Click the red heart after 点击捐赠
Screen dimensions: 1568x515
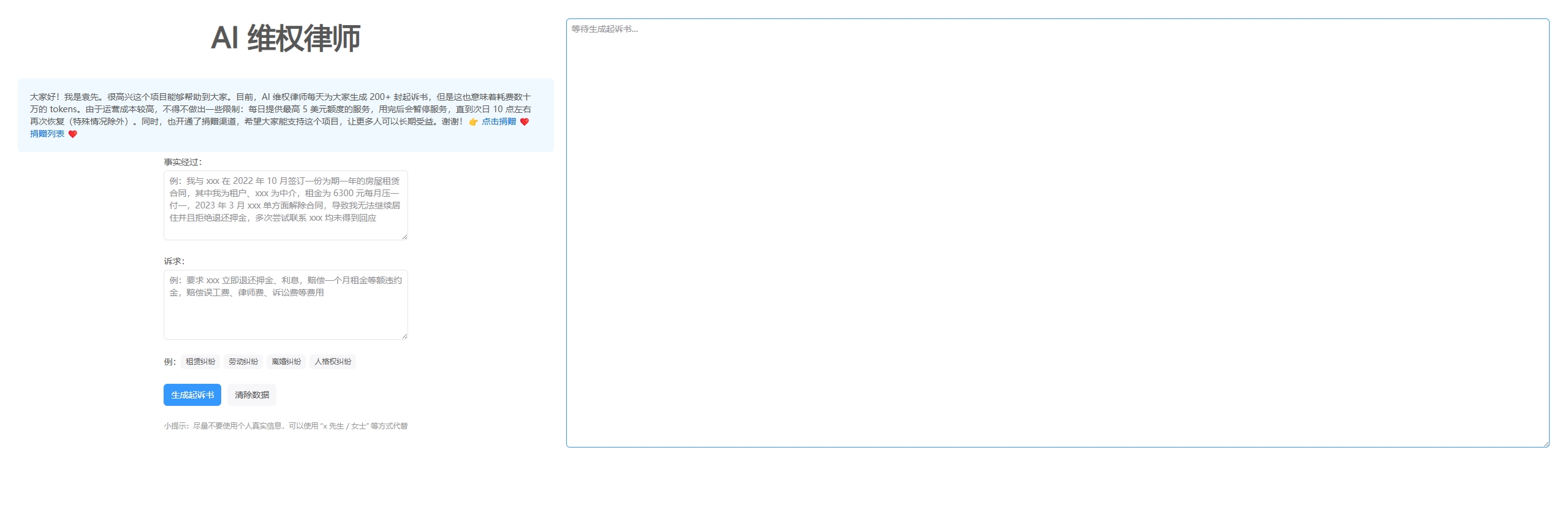pos(524,121)
